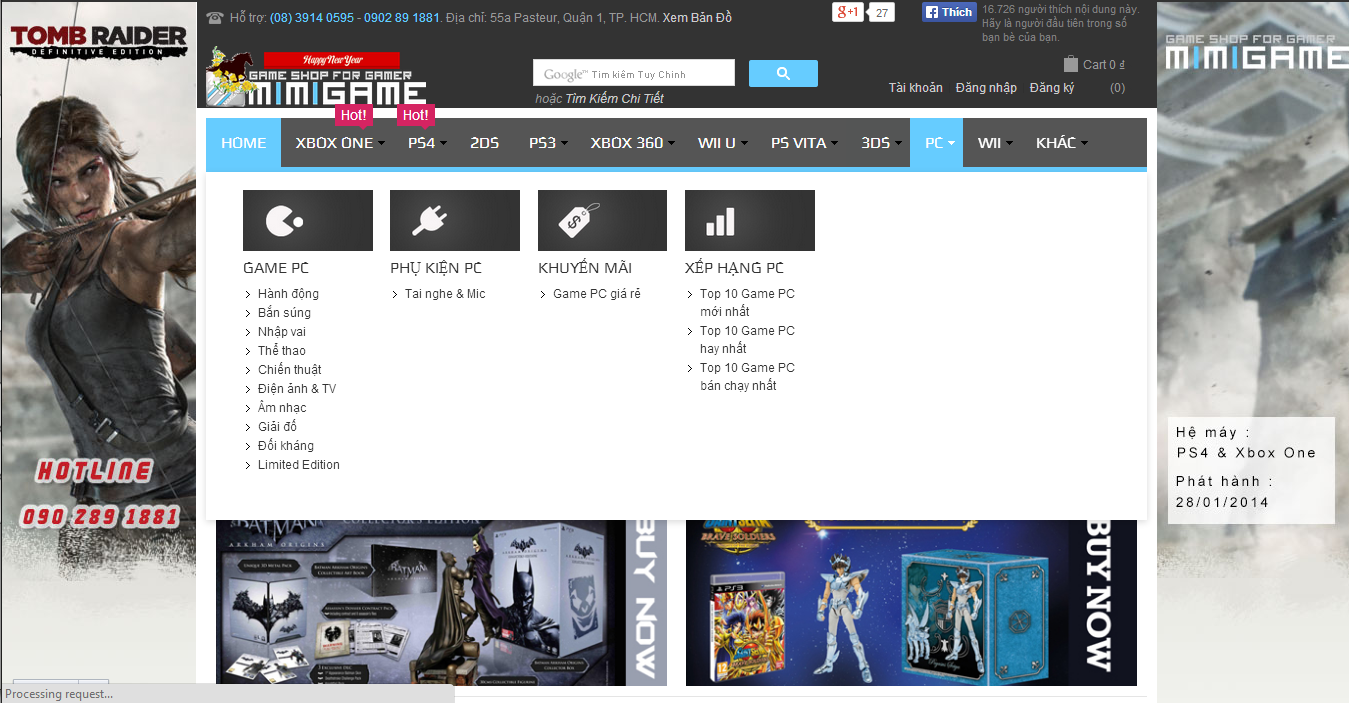Select Đối kháng game category

pyautogui.click(x=286, y=446)
